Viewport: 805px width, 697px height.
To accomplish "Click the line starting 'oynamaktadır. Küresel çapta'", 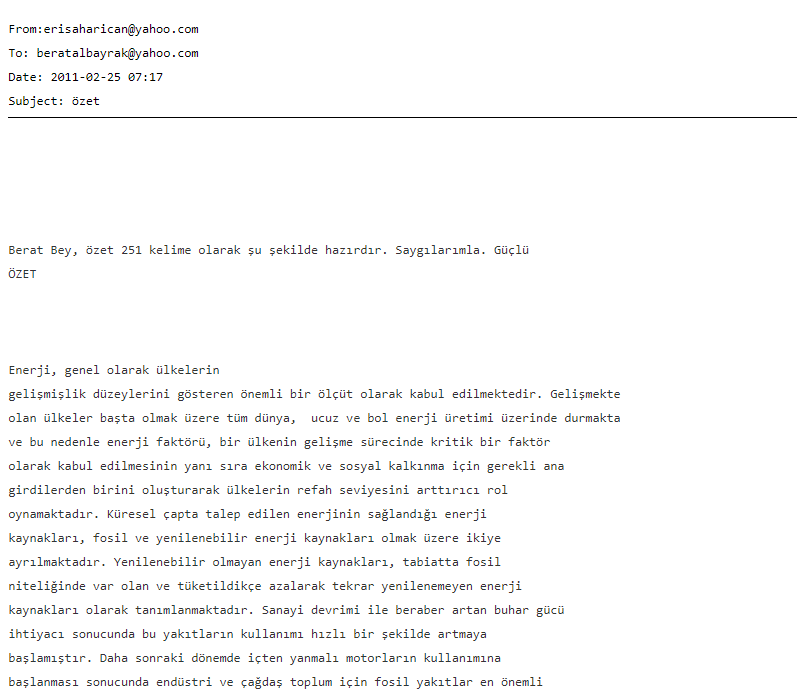I will coord(247,514).
